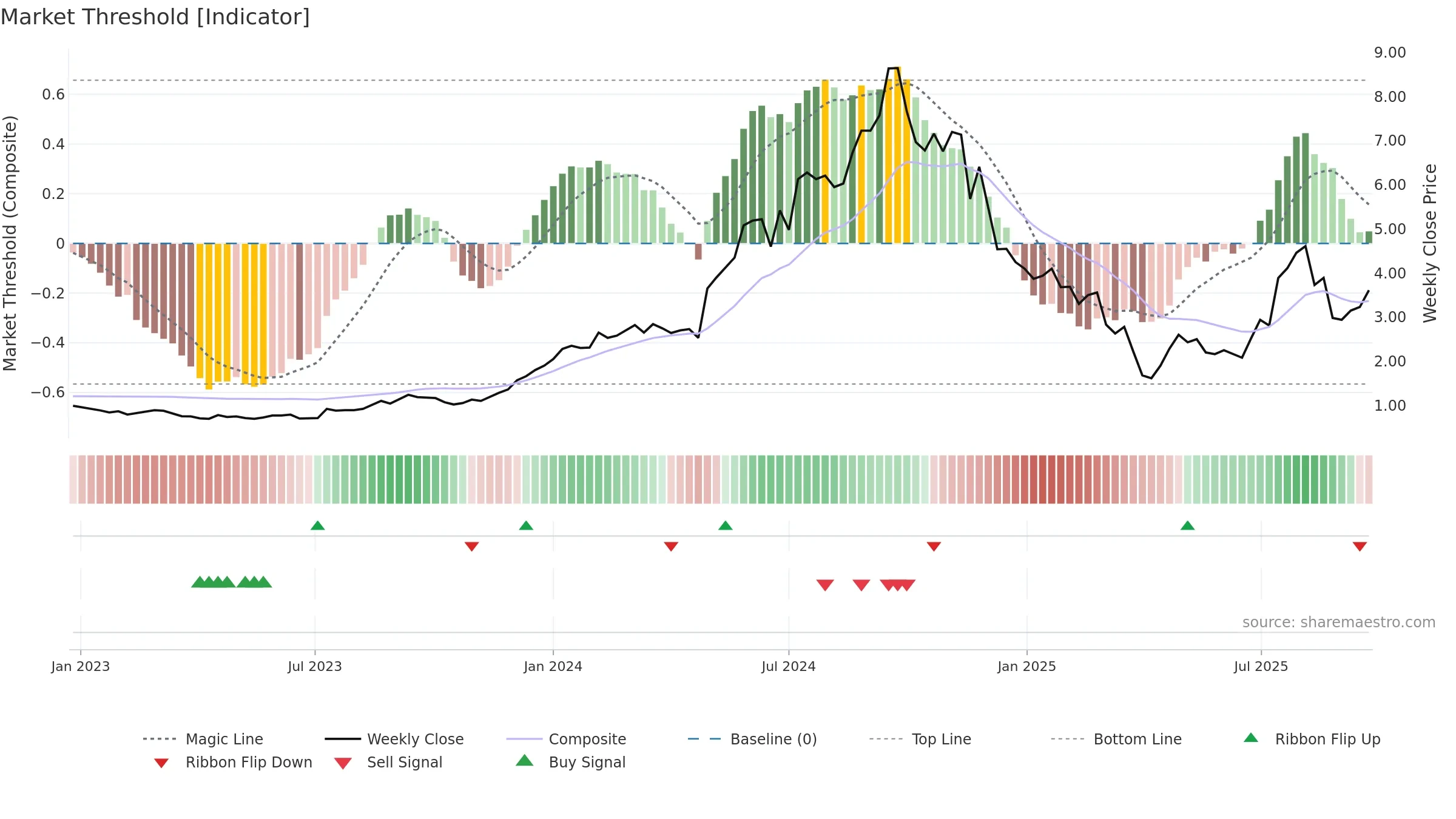Click the 9.00 right axis tick label
Viewport: 1456px width, 819px height.
(1390, 53)
